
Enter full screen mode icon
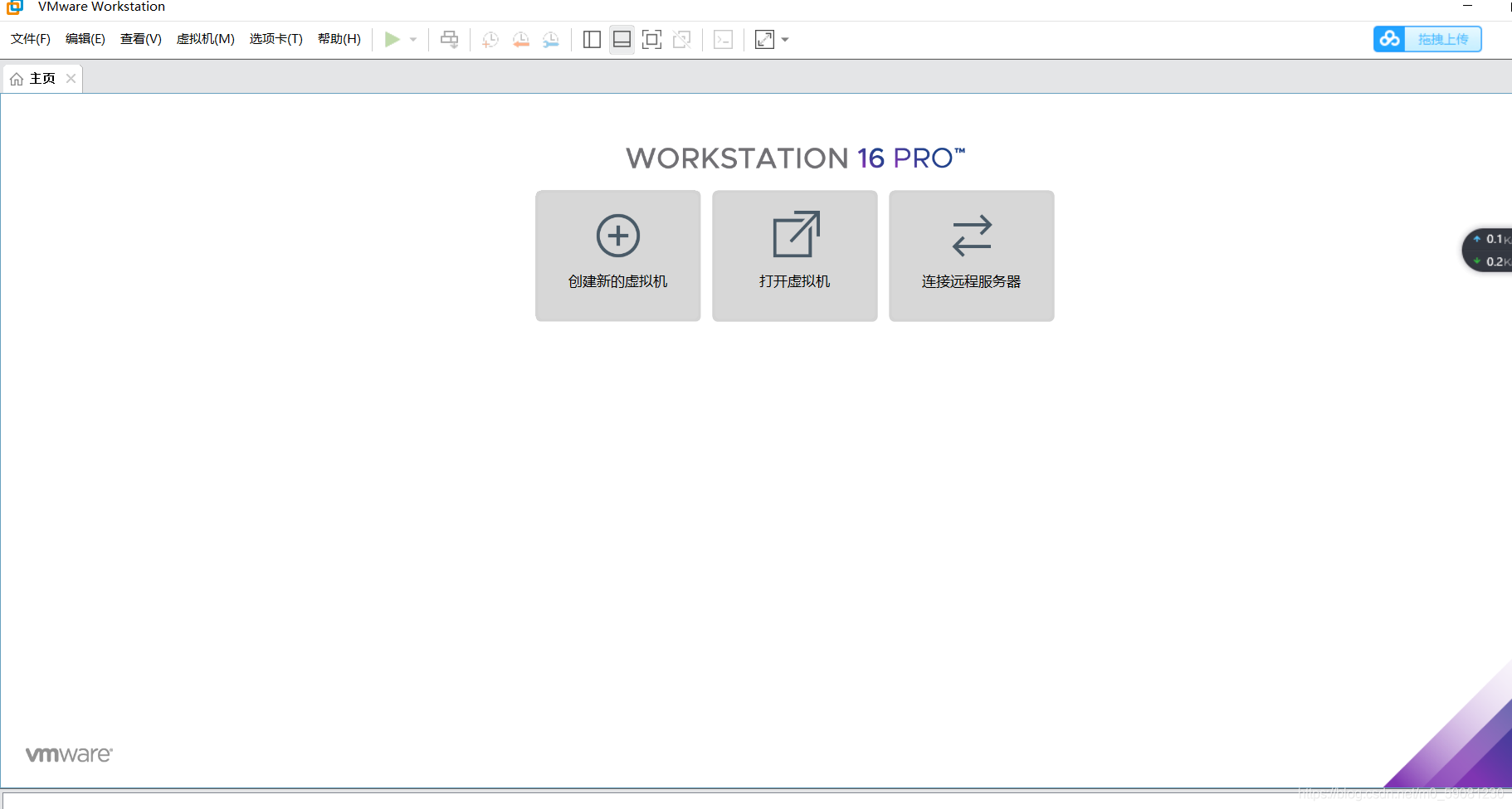[651, 39]
